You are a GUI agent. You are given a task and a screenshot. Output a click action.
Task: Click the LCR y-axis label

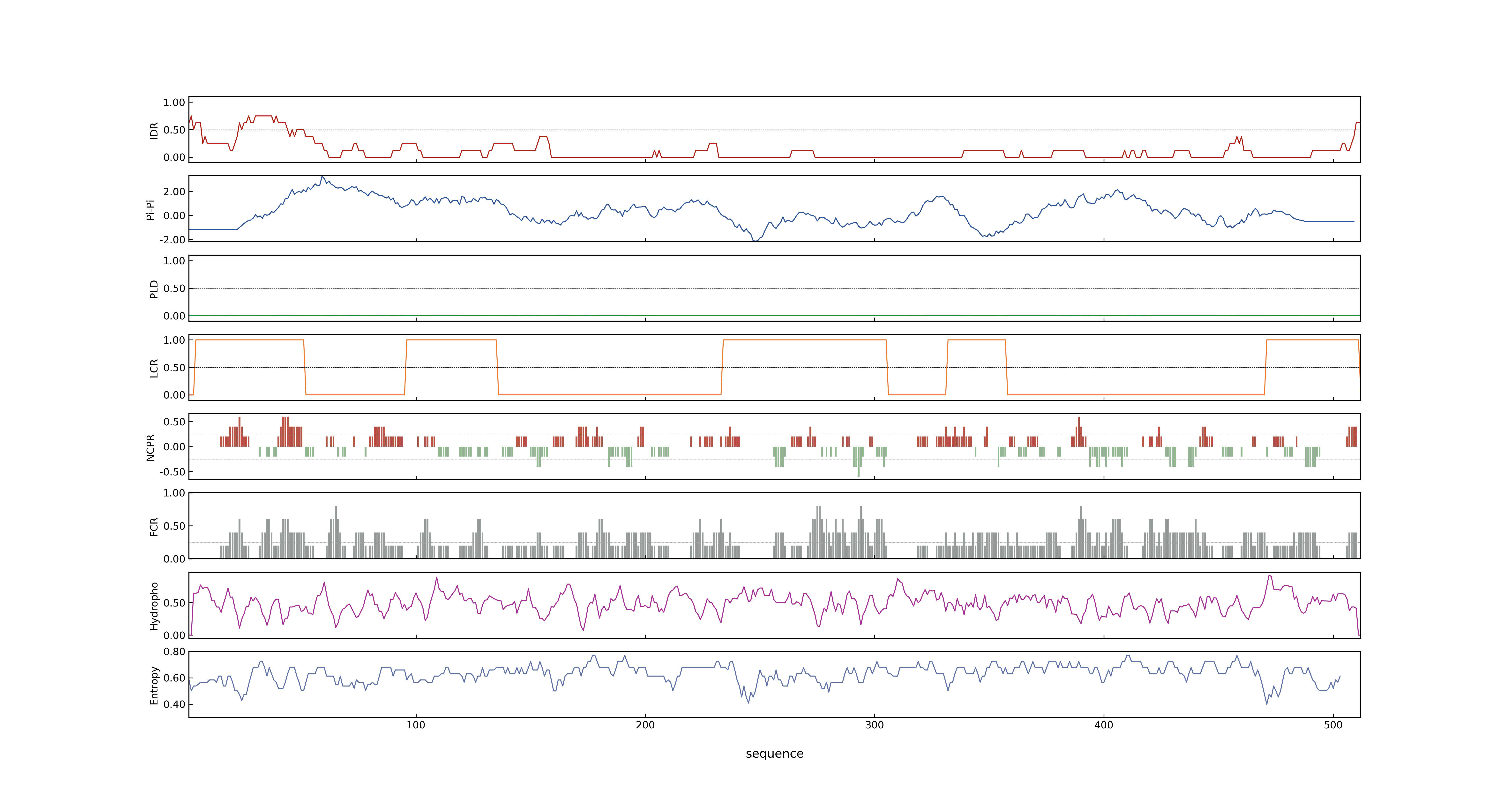pos(154,368)
